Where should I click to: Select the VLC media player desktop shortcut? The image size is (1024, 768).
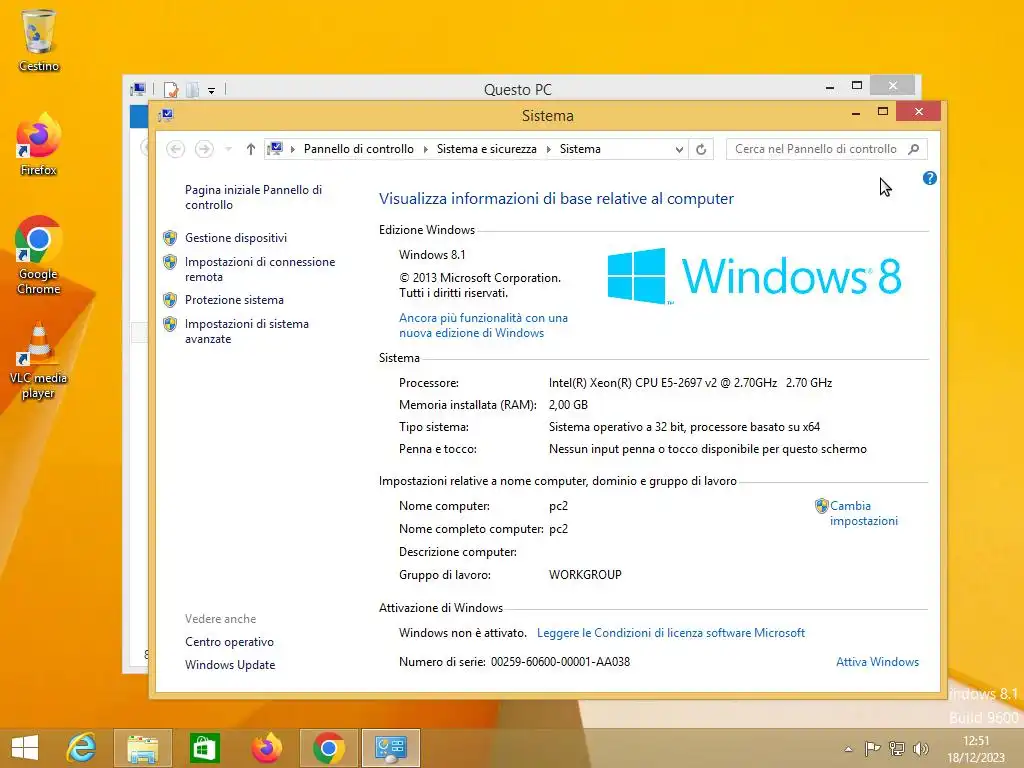pos(39,360)
